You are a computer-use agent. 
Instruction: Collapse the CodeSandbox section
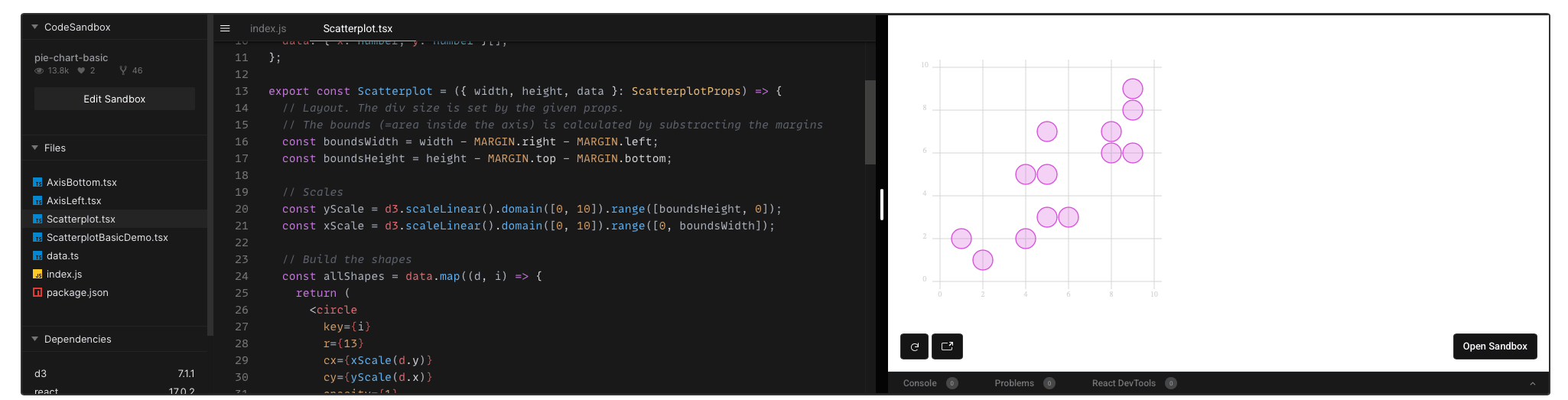[x=35, y=27]
